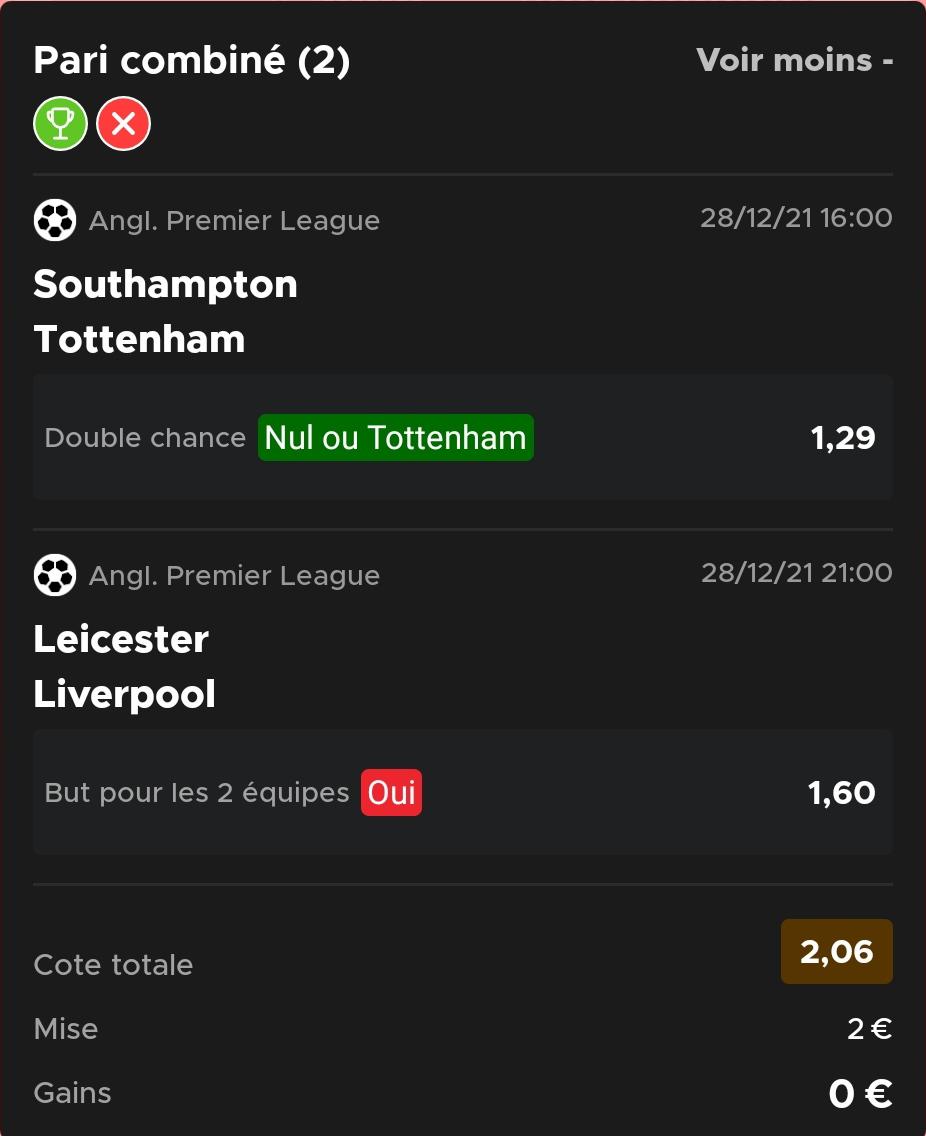Click the 1,60 odds value
The width and height of the screenshot is (926, 1136).
pyautogui.click(x=841, y=793)
